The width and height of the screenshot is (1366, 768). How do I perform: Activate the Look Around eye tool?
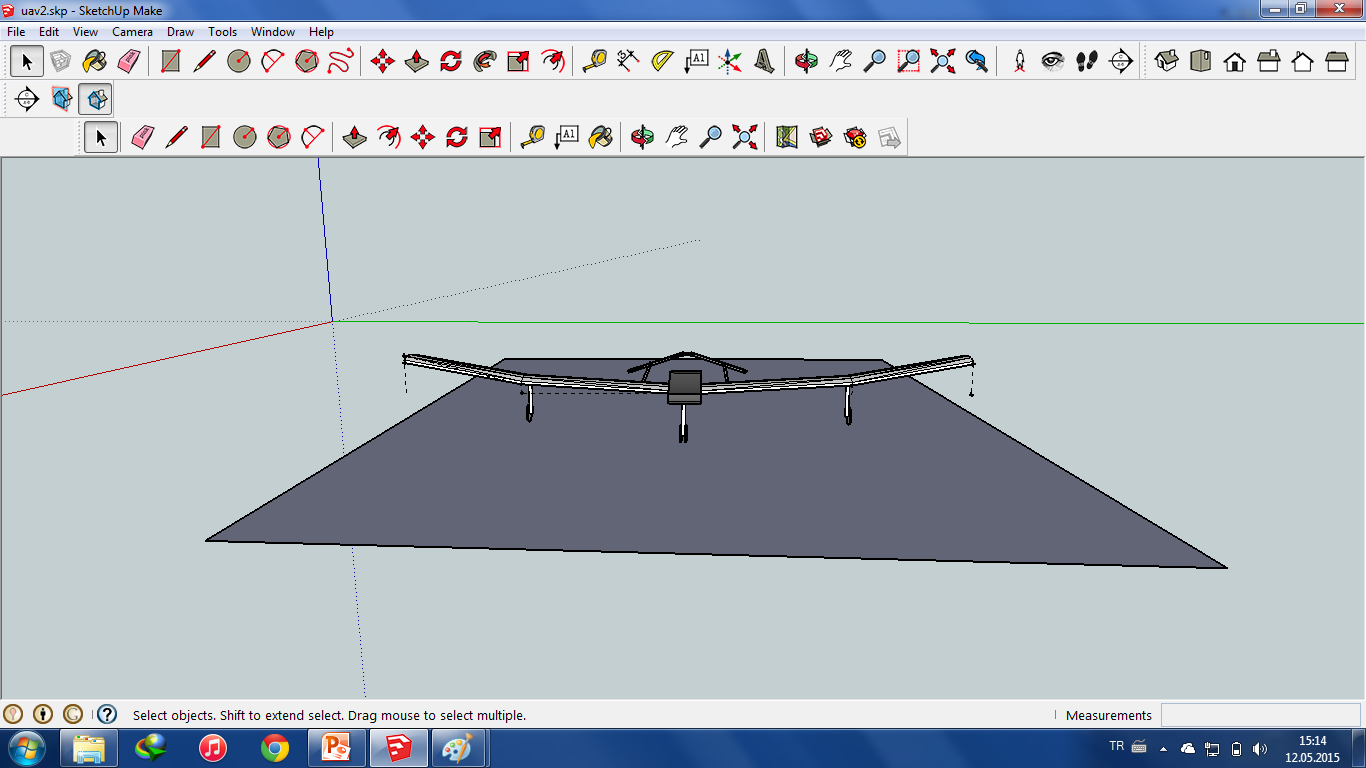[x=1053, y=61]
